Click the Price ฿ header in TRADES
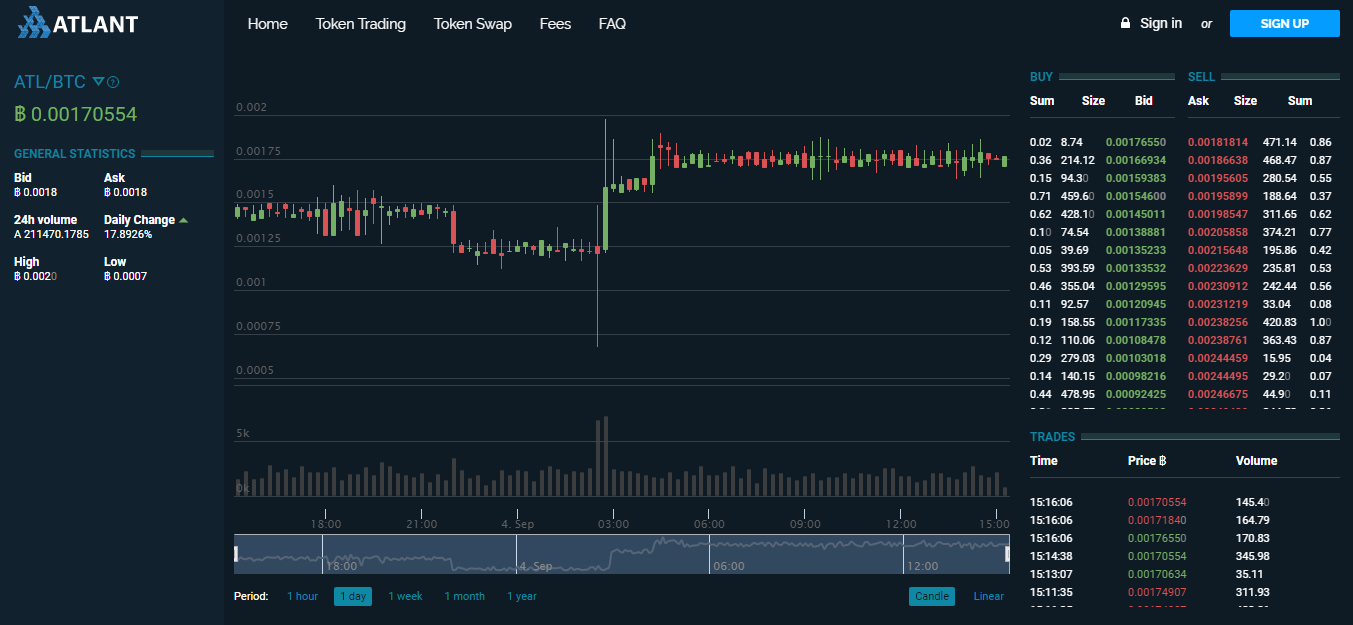 pos(1148,461)
